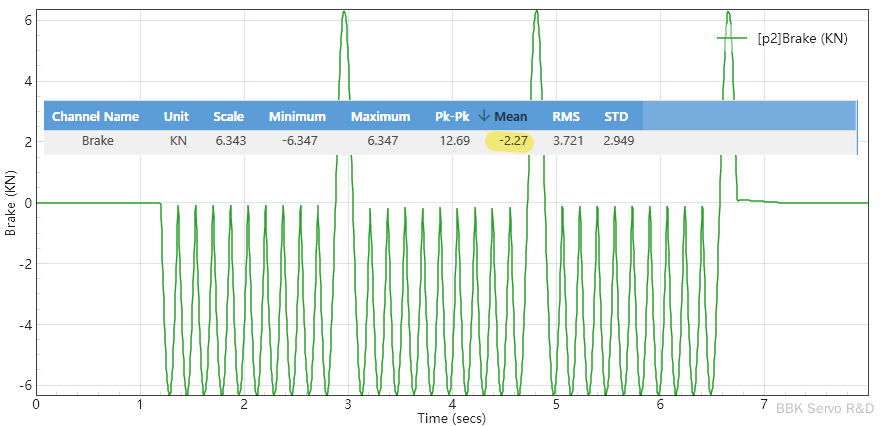884x426 pixels.
Task: Sort table by the Scale column
Action: coord(228,116)
